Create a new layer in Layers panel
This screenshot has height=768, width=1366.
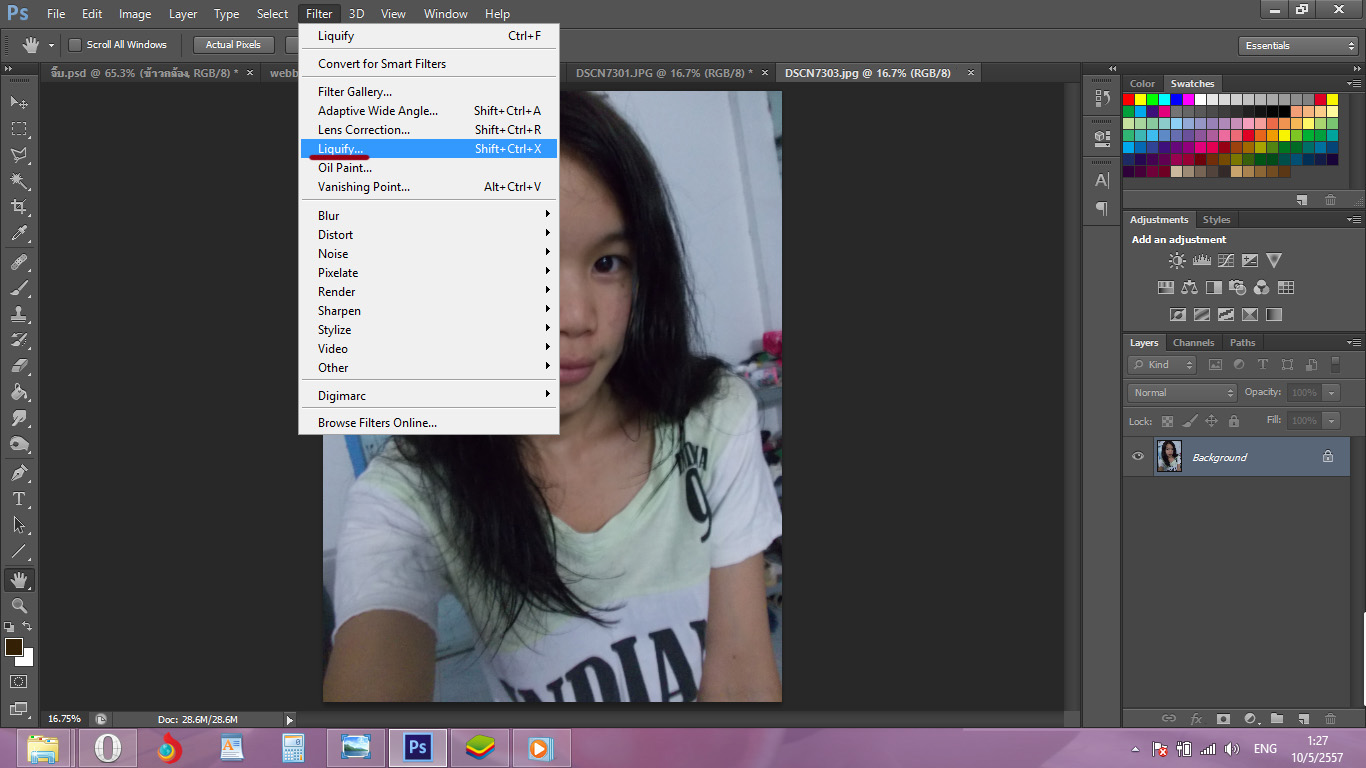click(1303, 718)
